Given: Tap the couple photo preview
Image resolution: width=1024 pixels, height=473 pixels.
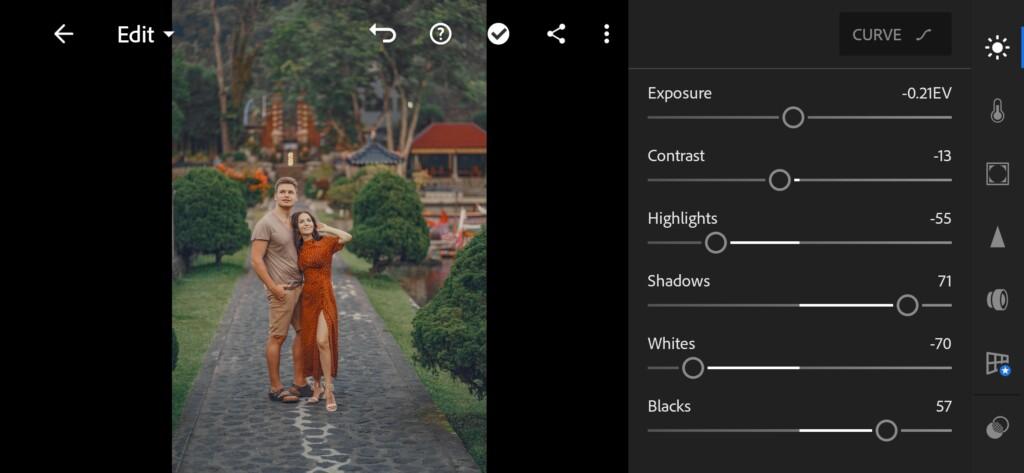Looking at the screenshot, I should (329, 236).
